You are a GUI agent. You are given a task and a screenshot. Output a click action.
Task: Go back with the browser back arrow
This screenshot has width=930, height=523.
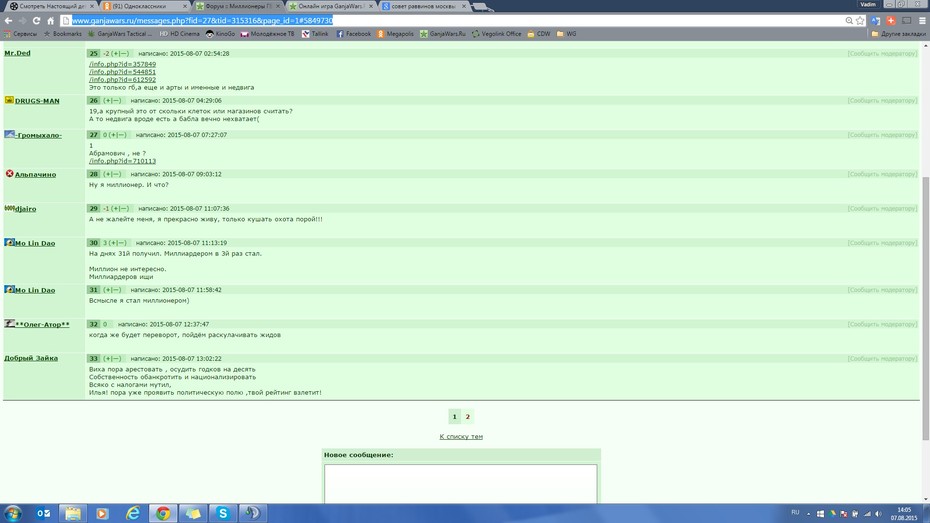pos(8,21)
